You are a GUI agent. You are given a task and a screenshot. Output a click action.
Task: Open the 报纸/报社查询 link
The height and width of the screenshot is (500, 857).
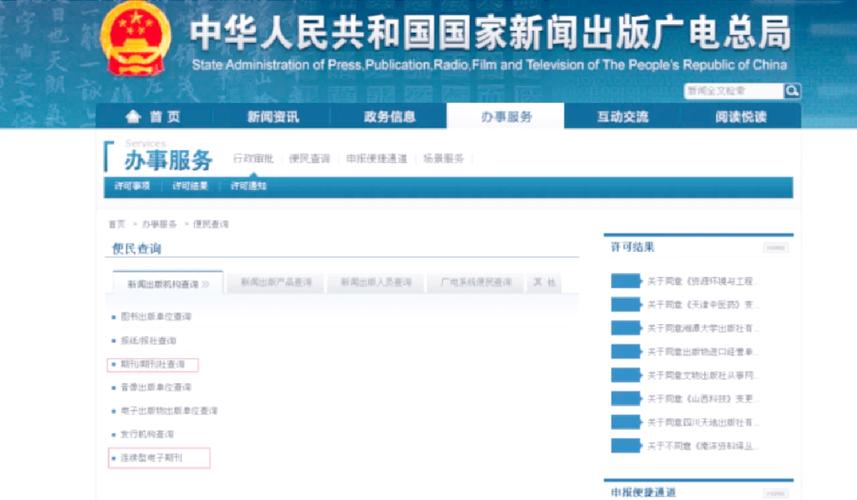pos(148,340)
